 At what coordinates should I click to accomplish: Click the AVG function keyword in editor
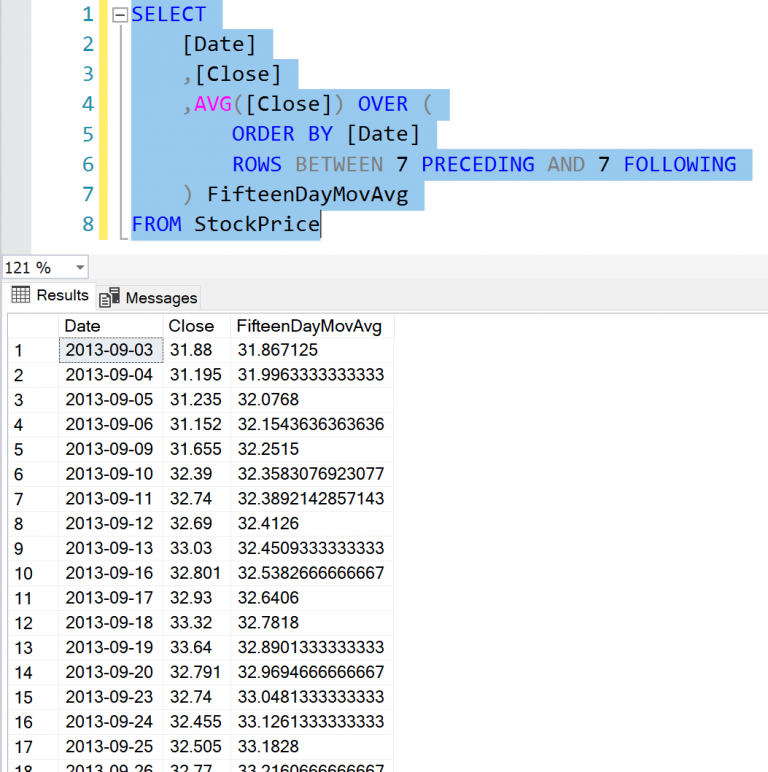point(213,104)
